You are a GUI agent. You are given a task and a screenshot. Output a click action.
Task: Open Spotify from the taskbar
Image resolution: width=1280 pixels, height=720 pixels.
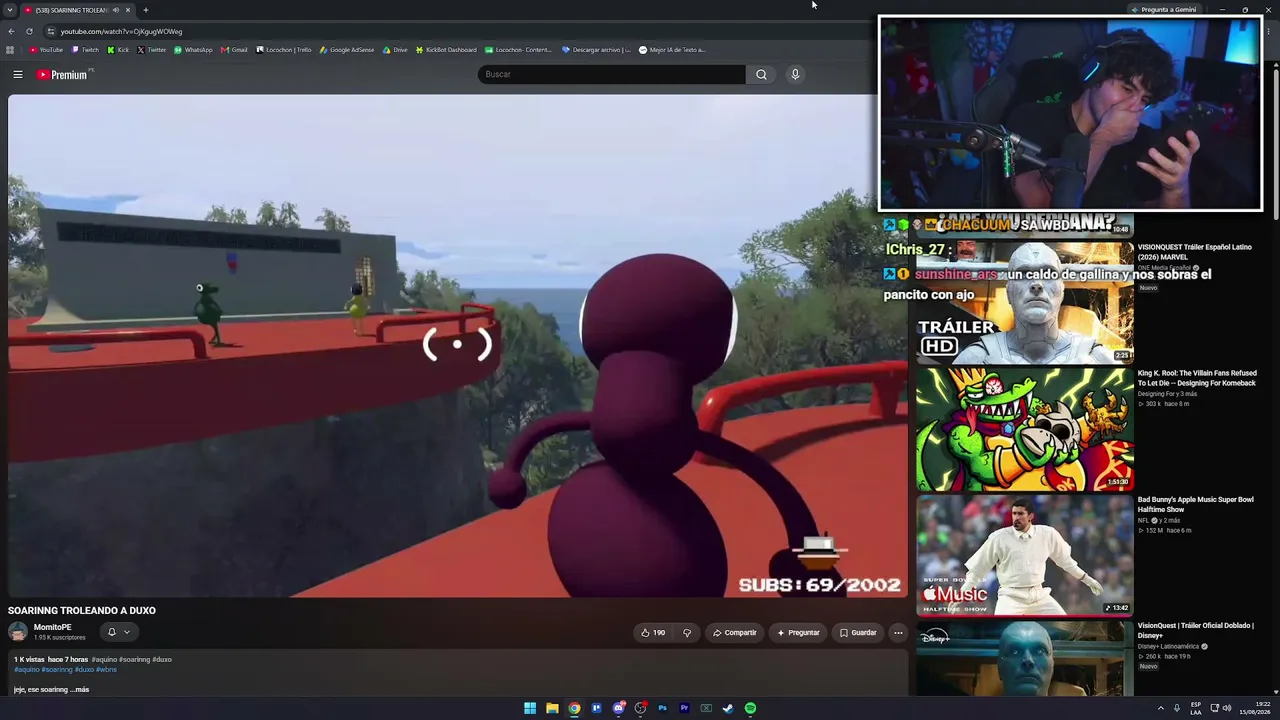click(750, 708)
